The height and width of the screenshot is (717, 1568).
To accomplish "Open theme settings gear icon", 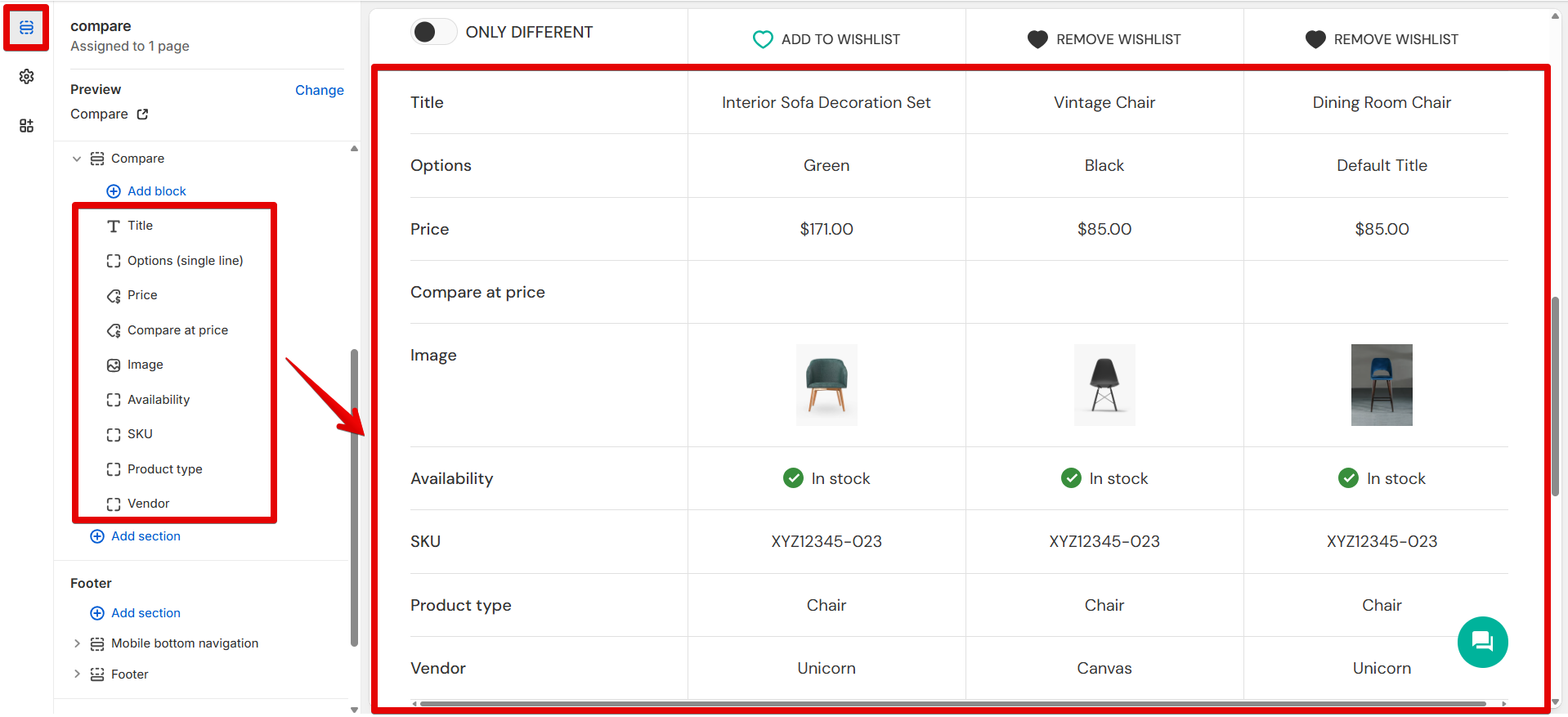I will coord(26,76).
